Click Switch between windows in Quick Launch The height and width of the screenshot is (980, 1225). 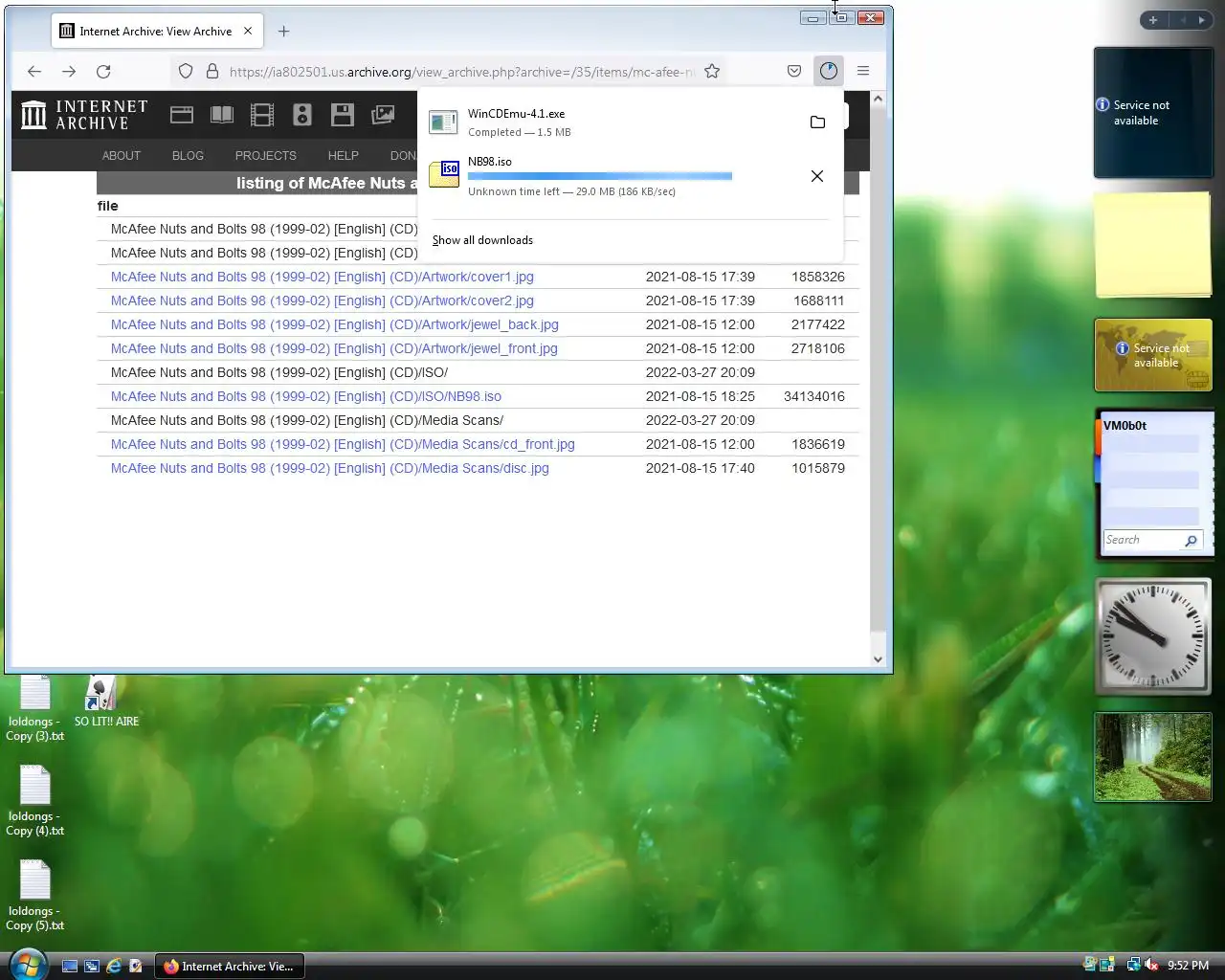pyautogui.click(x=92, y=967)
